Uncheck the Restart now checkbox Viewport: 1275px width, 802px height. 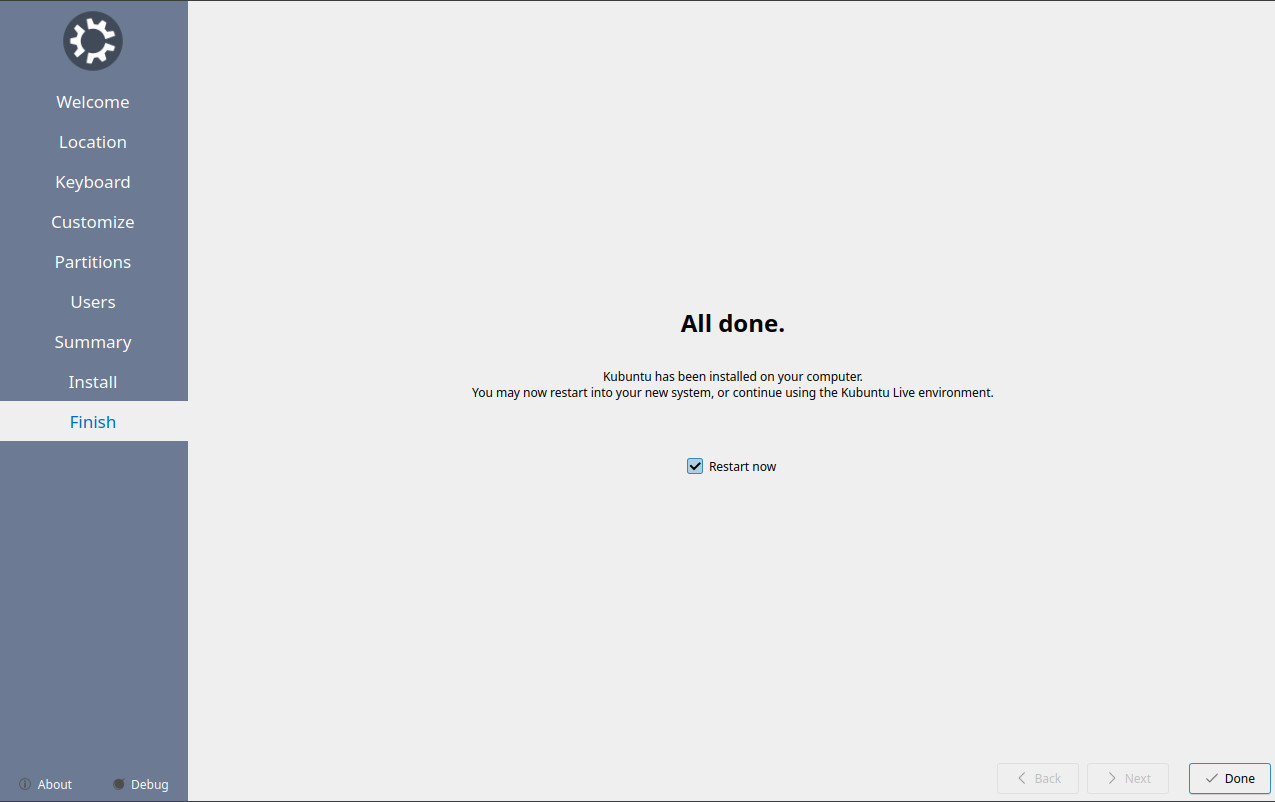point(695,466)
